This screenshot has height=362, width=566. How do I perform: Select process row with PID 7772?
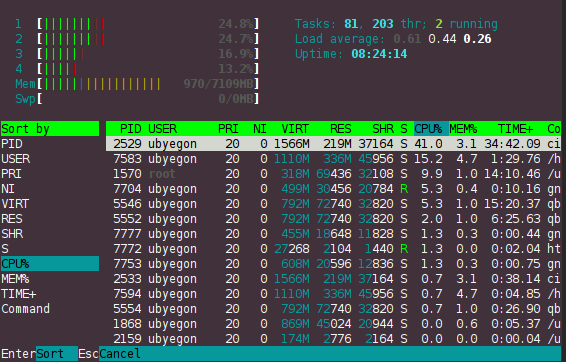[x=333, y=249]
